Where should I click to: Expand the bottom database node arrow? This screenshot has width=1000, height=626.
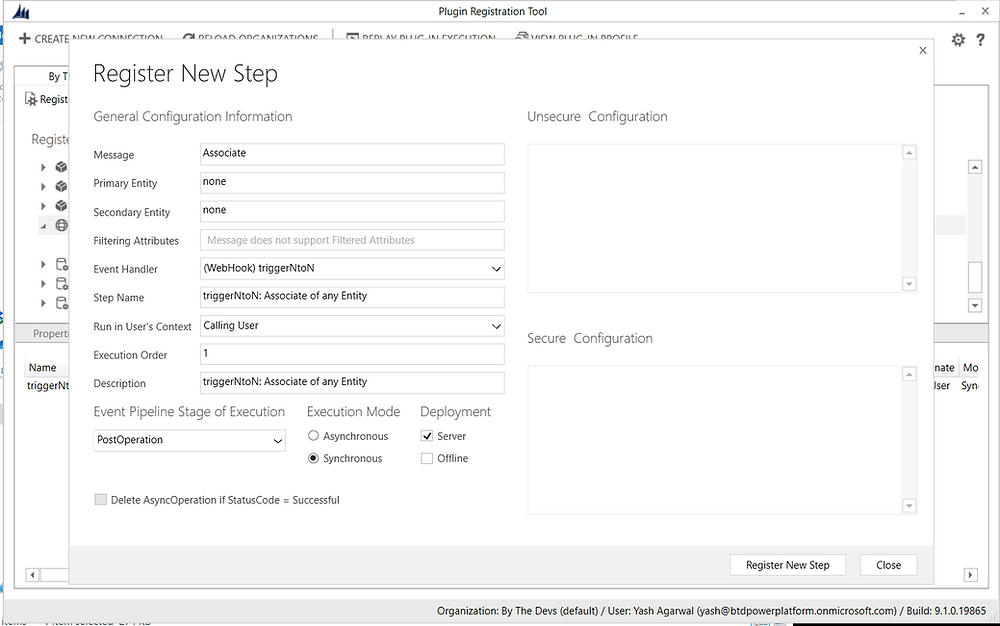43,303
